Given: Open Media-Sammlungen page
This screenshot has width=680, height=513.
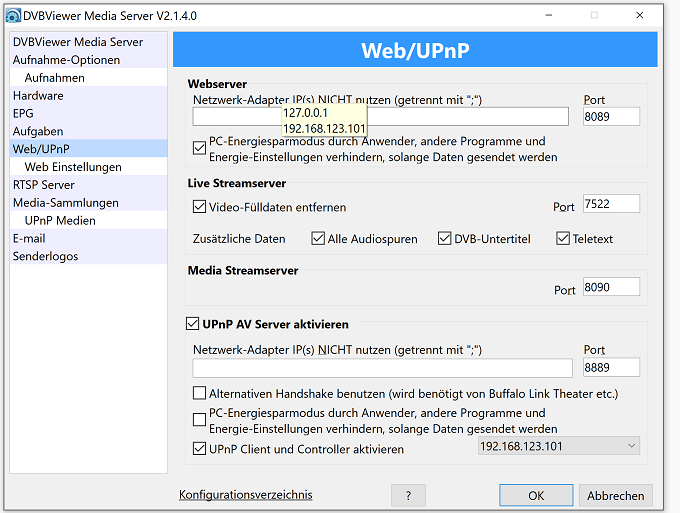Looking at the screenshot, I should (88, 203).
